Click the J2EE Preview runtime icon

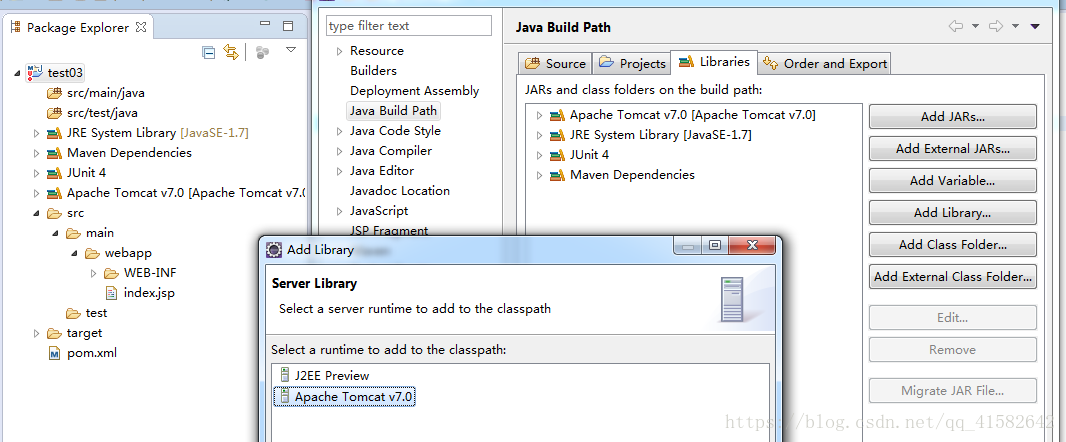tap(285, 376)
